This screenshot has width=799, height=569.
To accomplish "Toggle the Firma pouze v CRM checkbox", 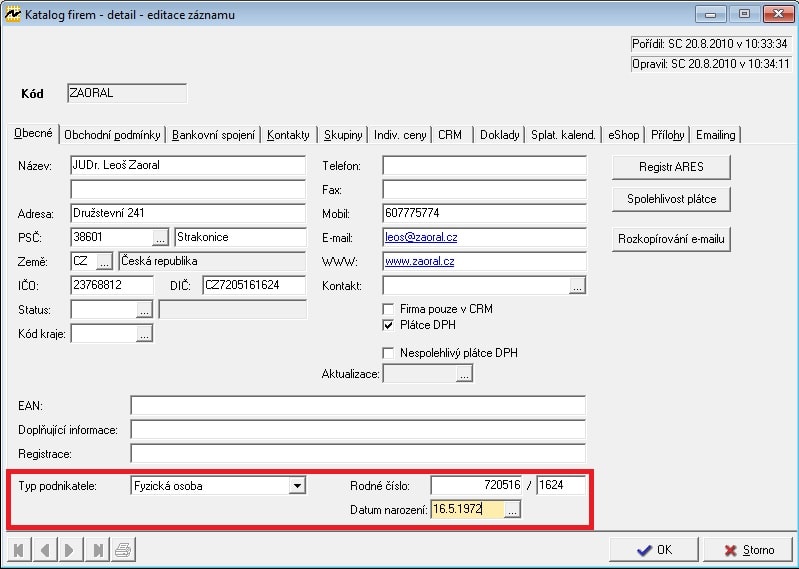I will (388, 309).
